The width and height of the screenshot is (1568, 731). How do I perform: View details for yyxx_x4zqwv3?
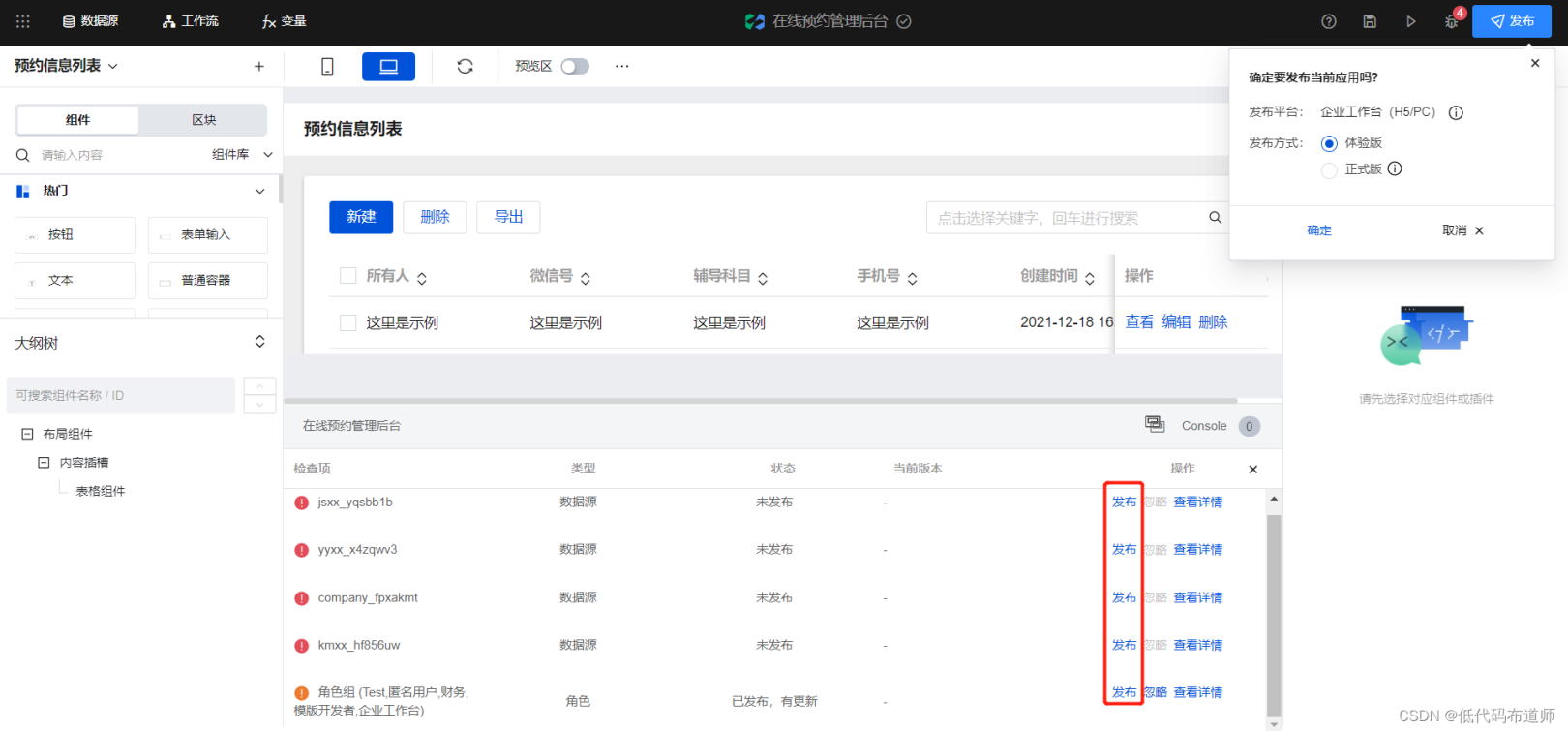coord(1198,550)
